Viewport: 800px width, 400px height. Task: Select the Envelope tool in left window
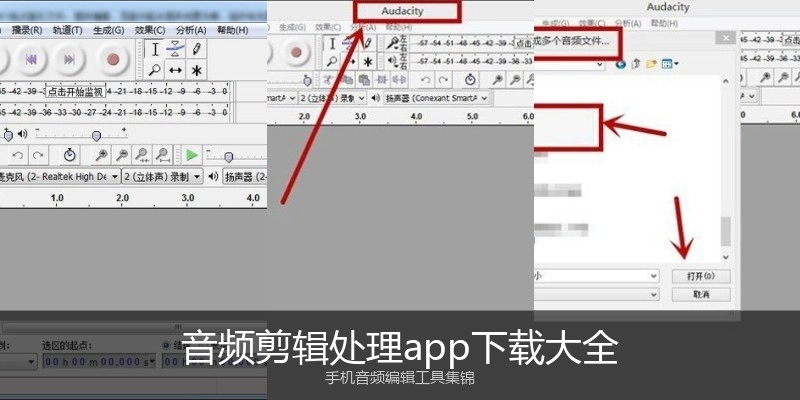(176, 49)
